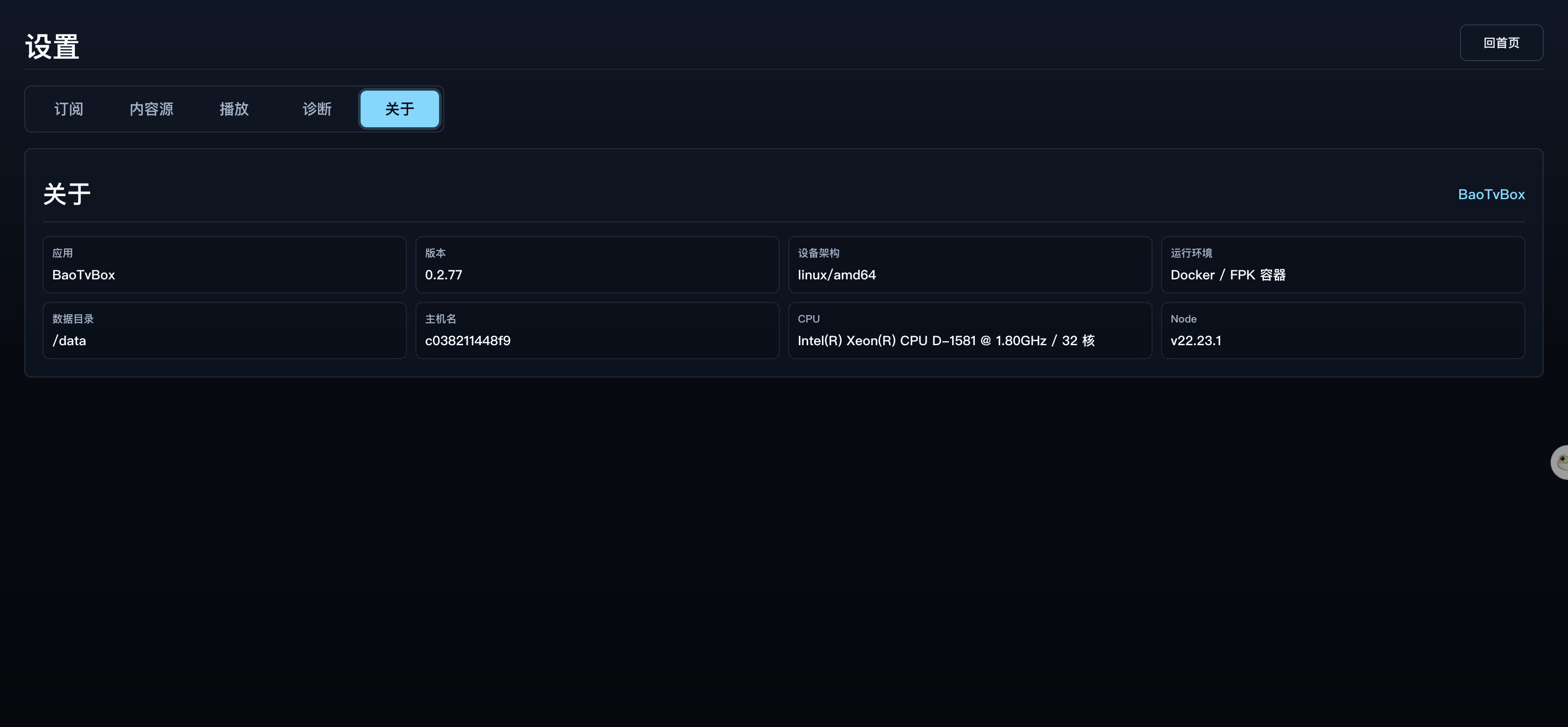Click the frog avatar floating icon

(x=1559, y=462)
